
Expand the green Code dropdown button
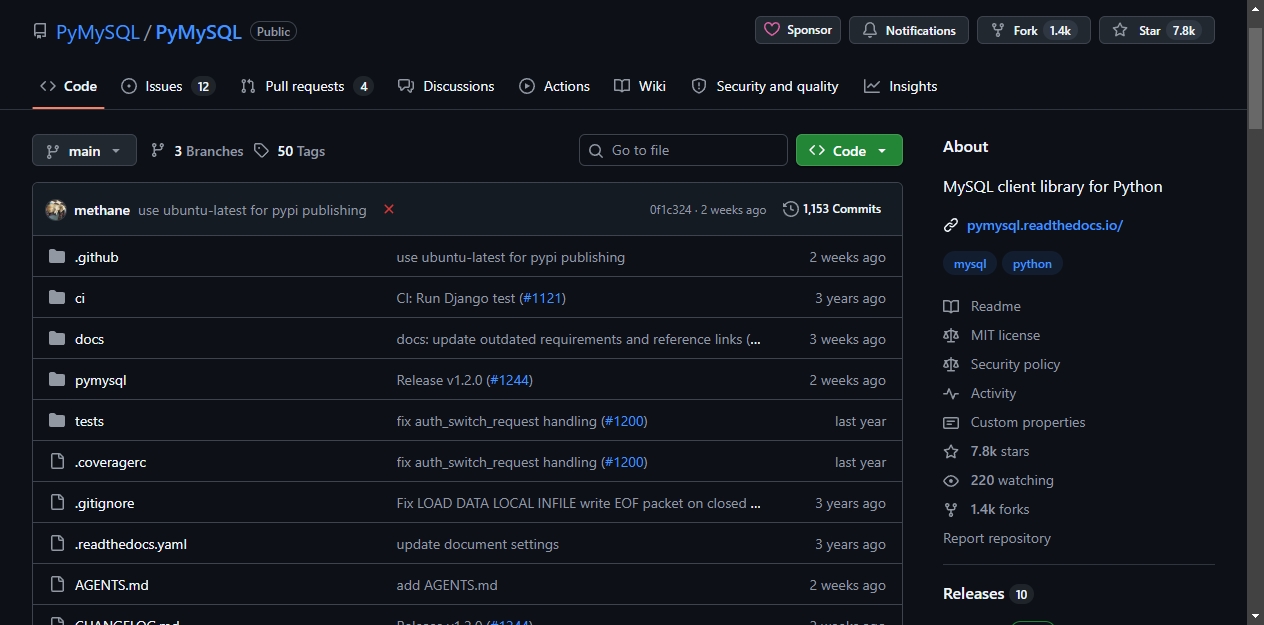pos(849,150)
